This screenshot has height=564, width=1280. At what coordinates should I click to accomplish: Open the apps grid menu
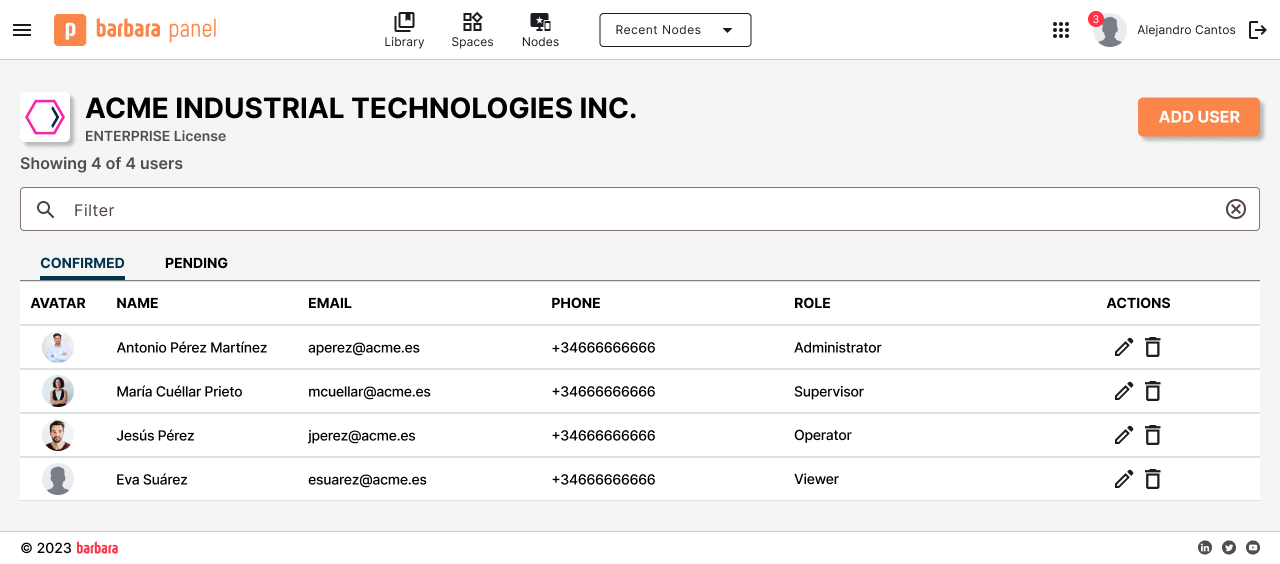tap(1061, 30)
